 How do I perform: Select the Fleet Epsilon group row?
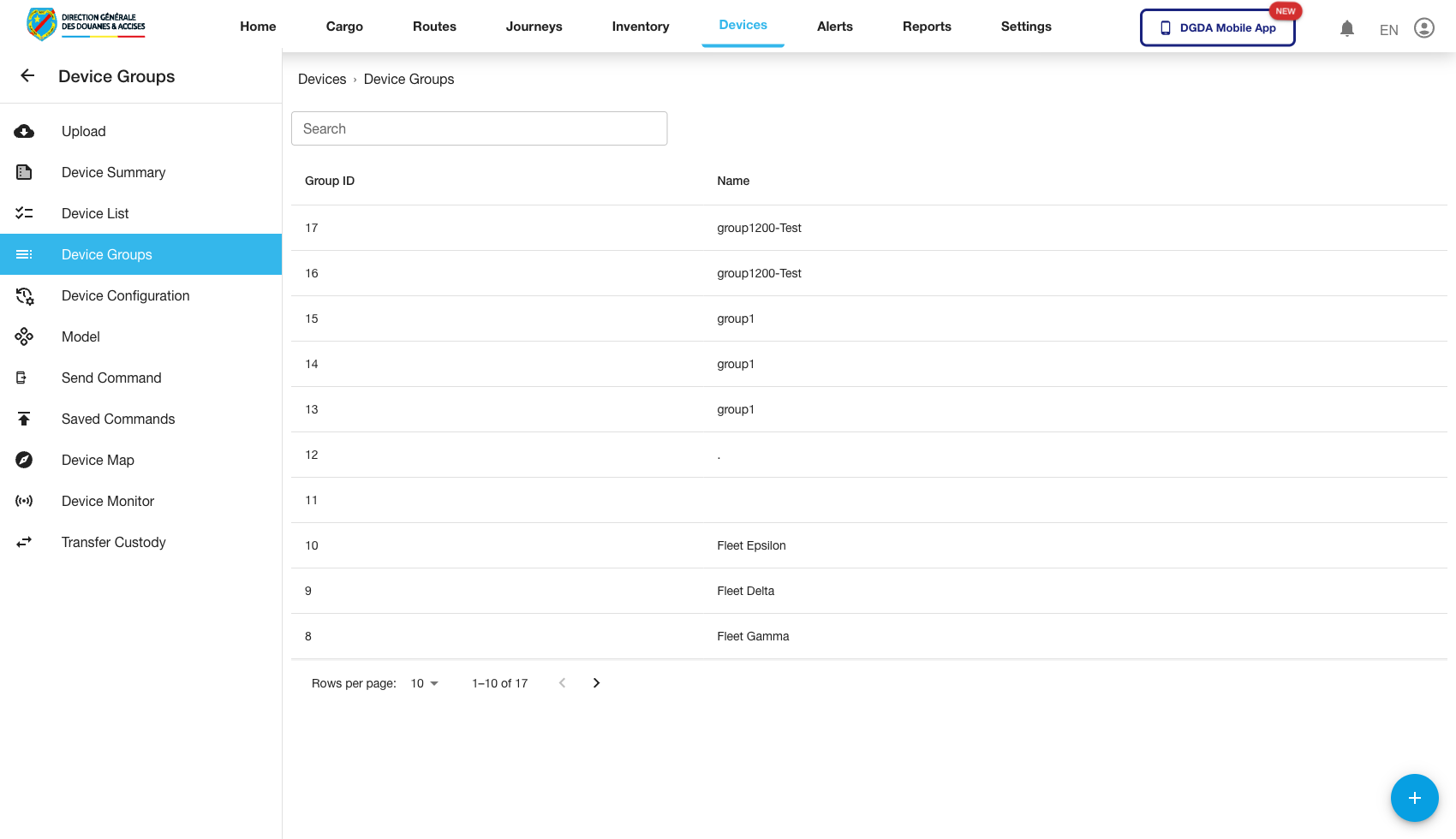(751, 545)
